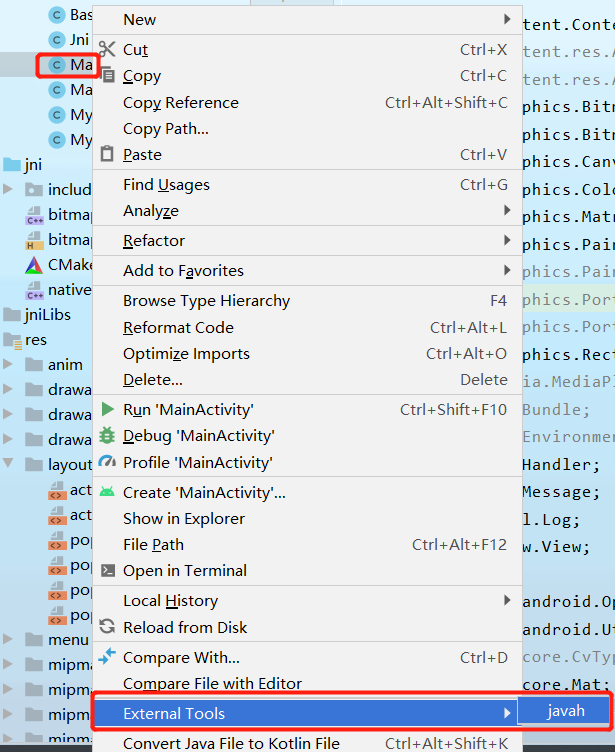Screen dimensions: 615x752
Task: Click the Local History submenu arrow
Action: (x=507, y=600)
